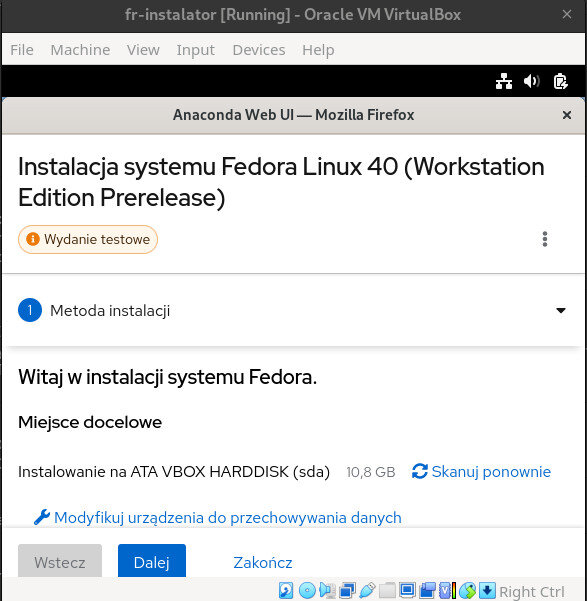Click the optical disc status icon

(x=307, y=590)
